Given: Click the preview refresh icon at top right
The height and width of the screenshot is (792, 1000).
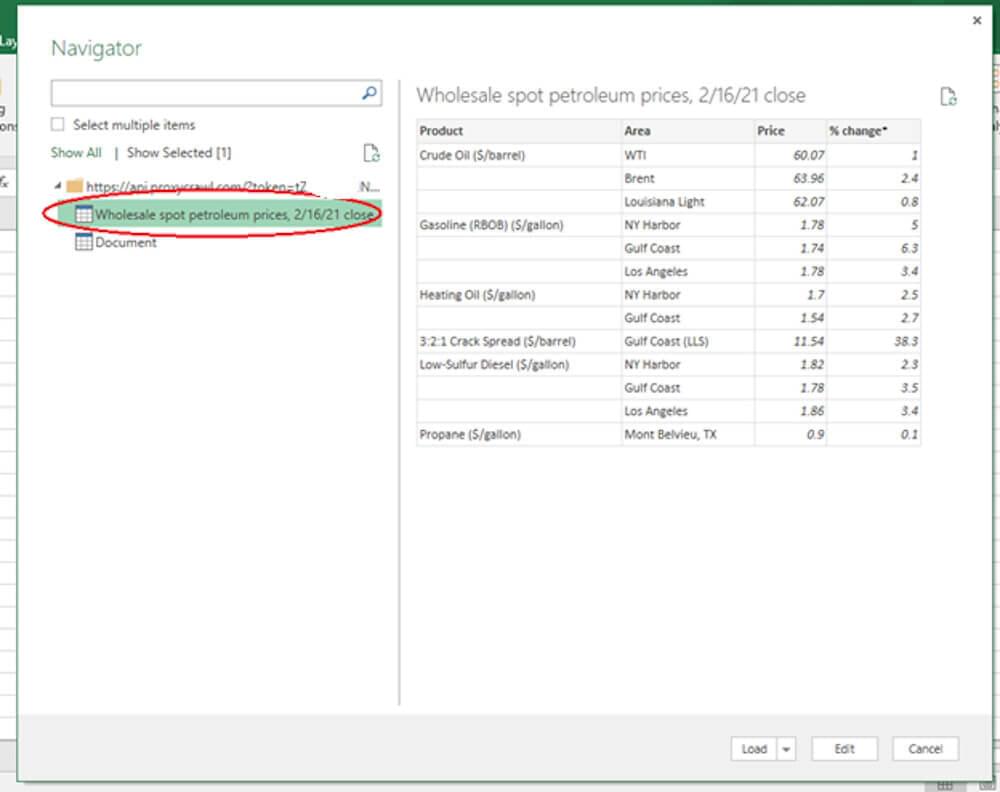Looking at the screenshot, I should pyautogui.click(x=948, y=97).
